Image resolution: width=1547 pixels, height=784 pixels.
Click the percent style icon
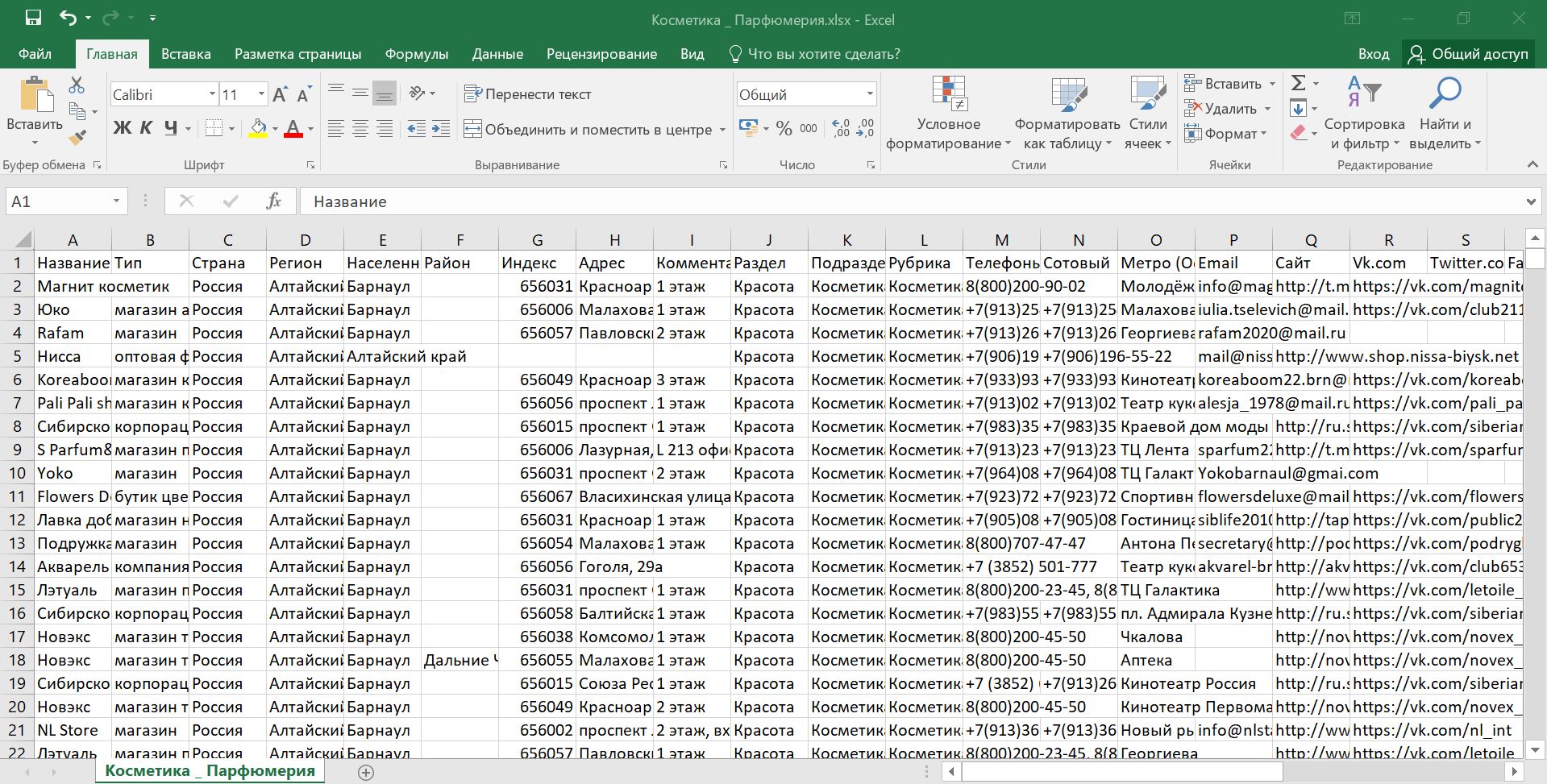coord(784,129)
